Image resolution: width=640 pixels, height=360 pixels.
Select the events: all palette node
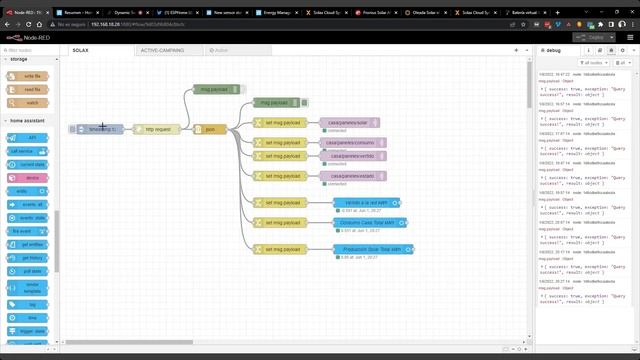tap(28, 204)
